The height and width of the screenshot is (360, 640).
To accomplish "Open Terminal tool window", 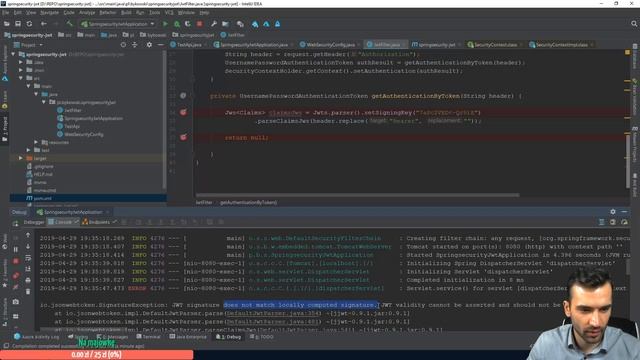I will point(148,337).
